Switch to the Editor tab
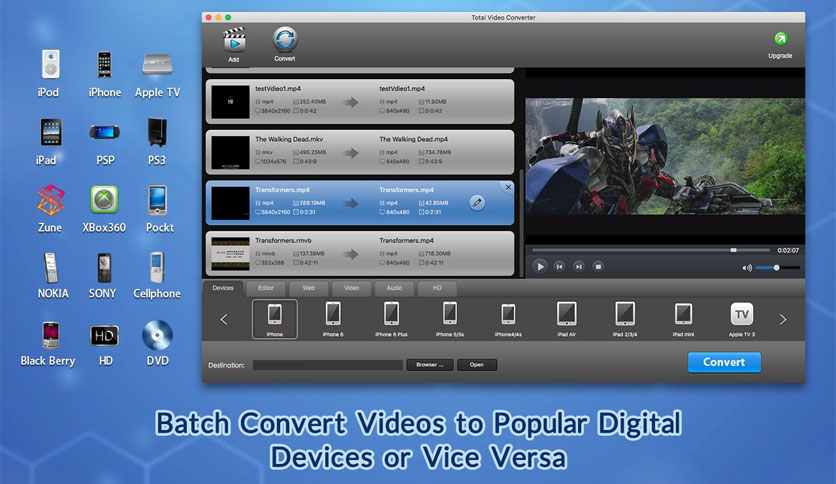Viewport: 836px width, 484px height. point(266,288)
